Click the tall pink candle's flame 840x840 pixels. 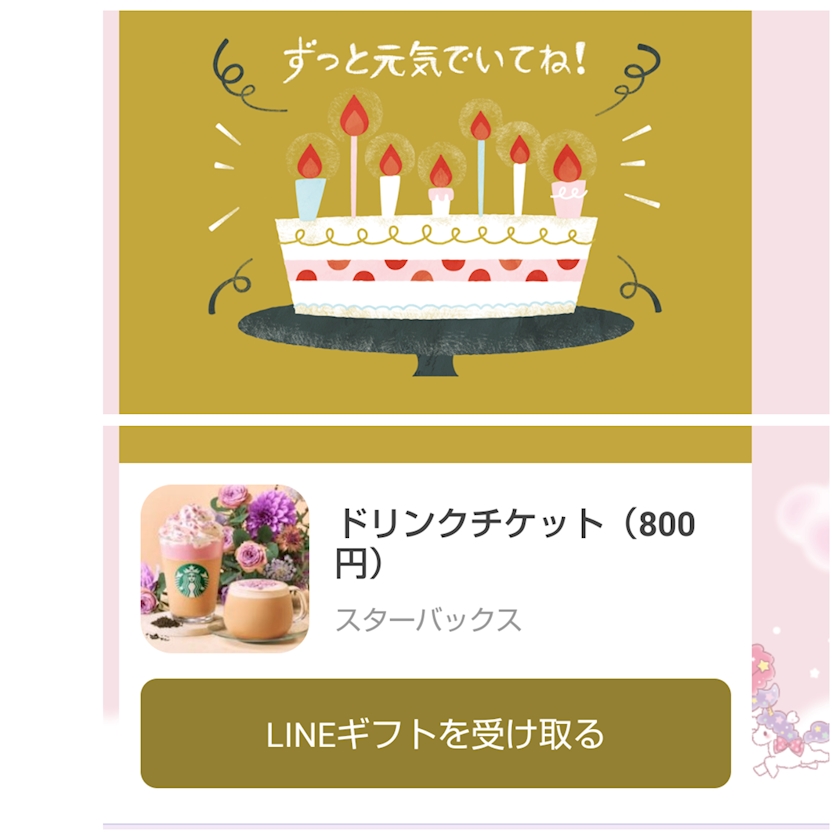354,115
